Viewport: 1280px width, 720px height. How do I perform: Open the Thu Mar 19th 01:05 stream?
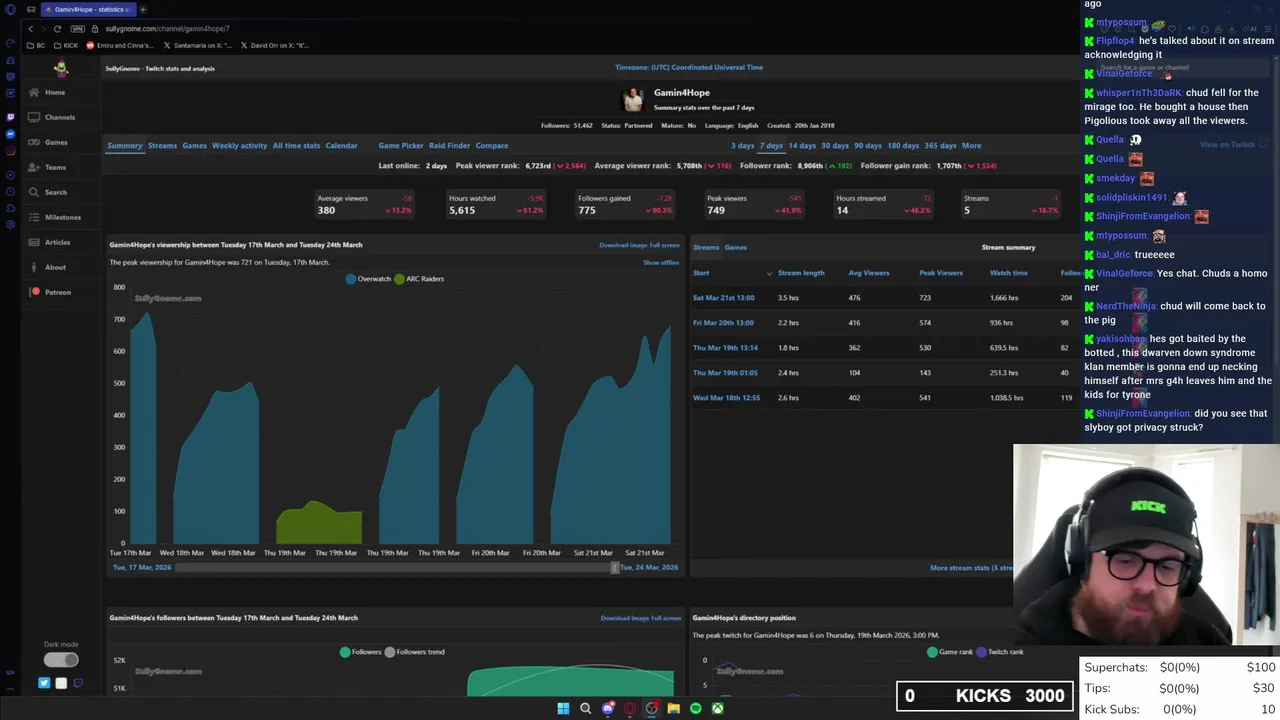point(725,373)
